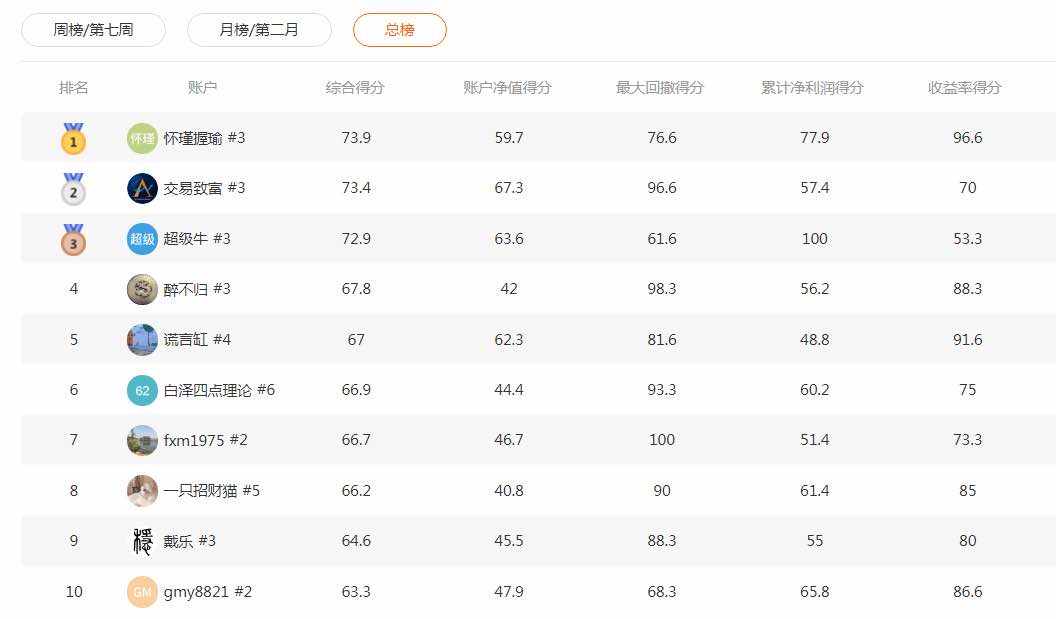Click the 累计净利润得分 column header
The image size is (1056, 619).
click(812, 88)
